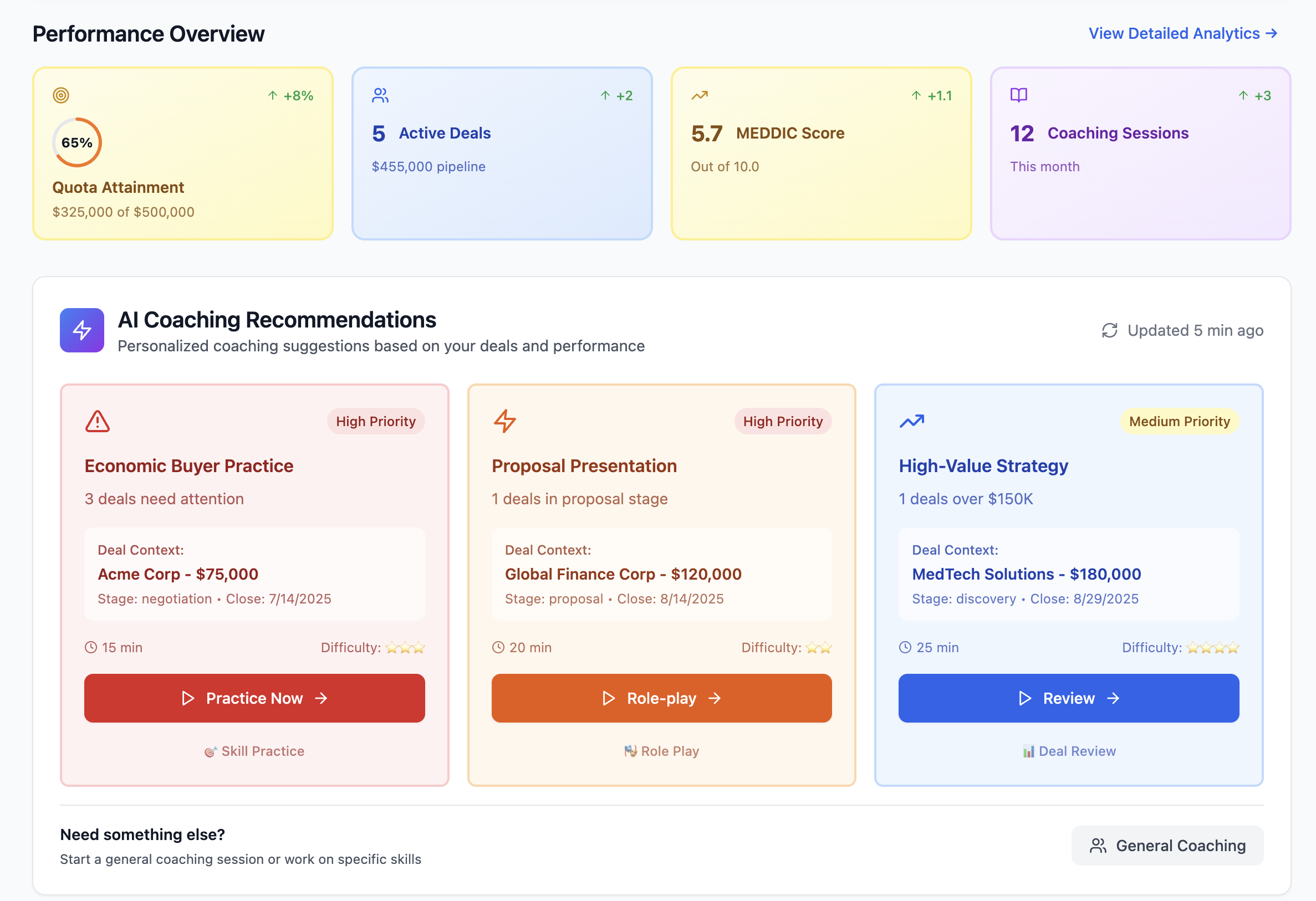Select the Medium Priority badge
This screenshot has width=1316, height=901.
[1179, 421]
